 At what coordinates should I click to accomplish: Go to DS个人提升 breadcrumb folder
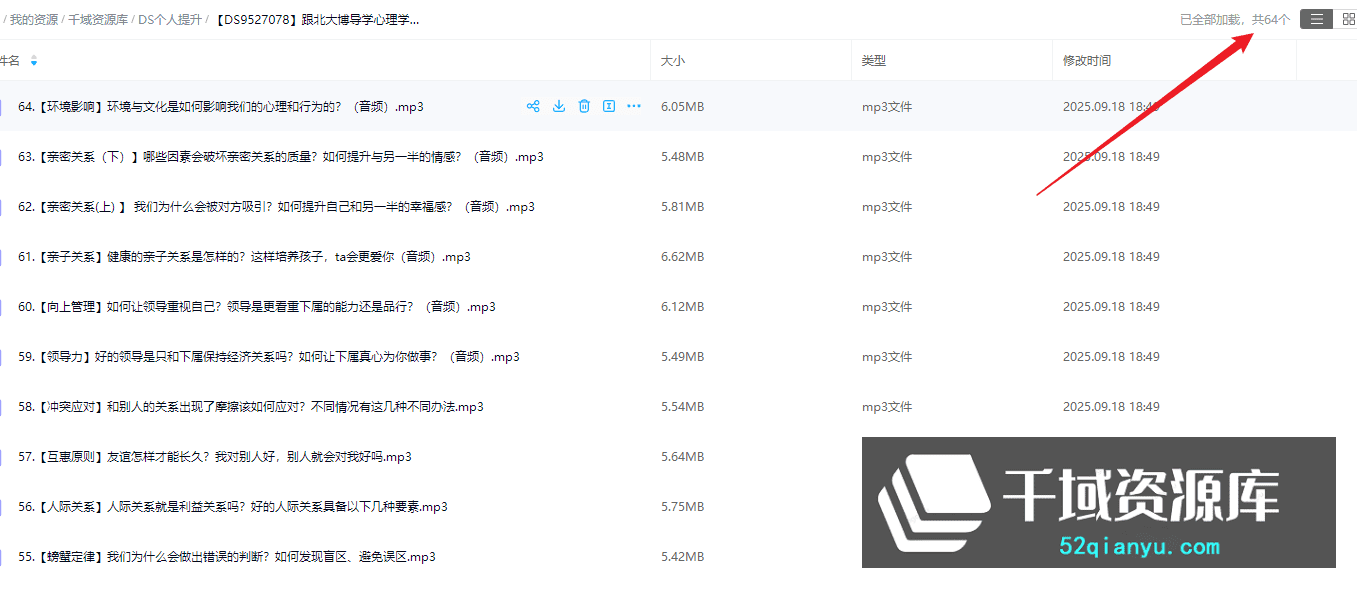click(x=169, y=19)
